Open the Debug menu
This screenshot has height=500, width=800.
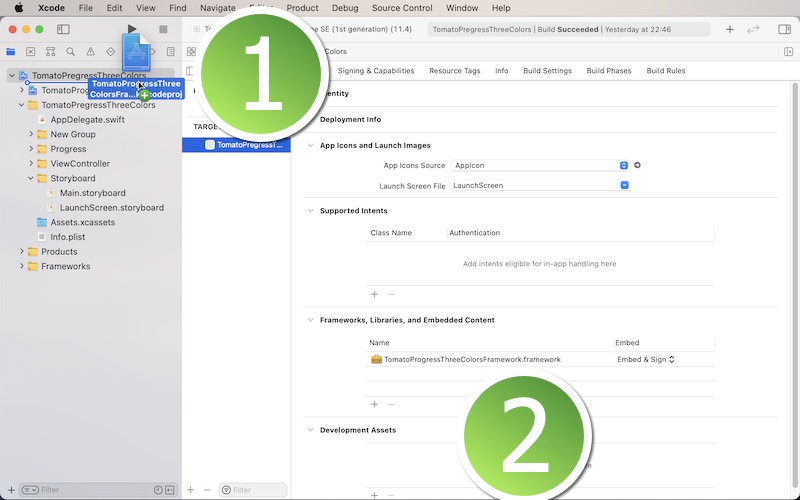pyautogui.click(x=345, y=8)
